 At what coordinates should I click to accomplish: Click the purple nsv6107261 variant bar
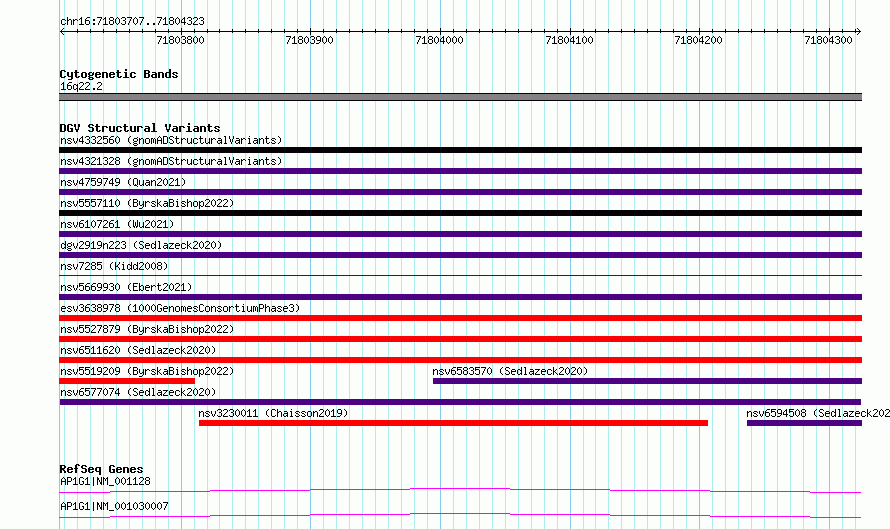tap(460, 234)
